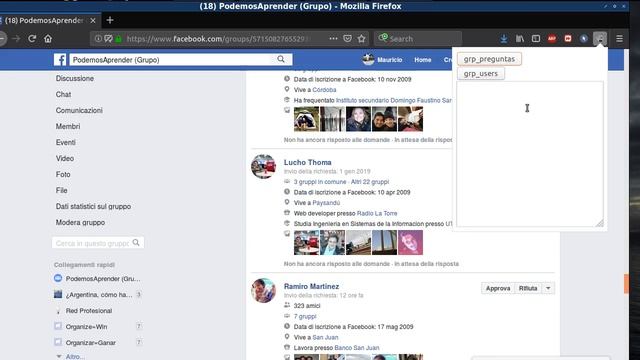Click the Facebook search magnifier
640x360 pixels.
(281, 60)
